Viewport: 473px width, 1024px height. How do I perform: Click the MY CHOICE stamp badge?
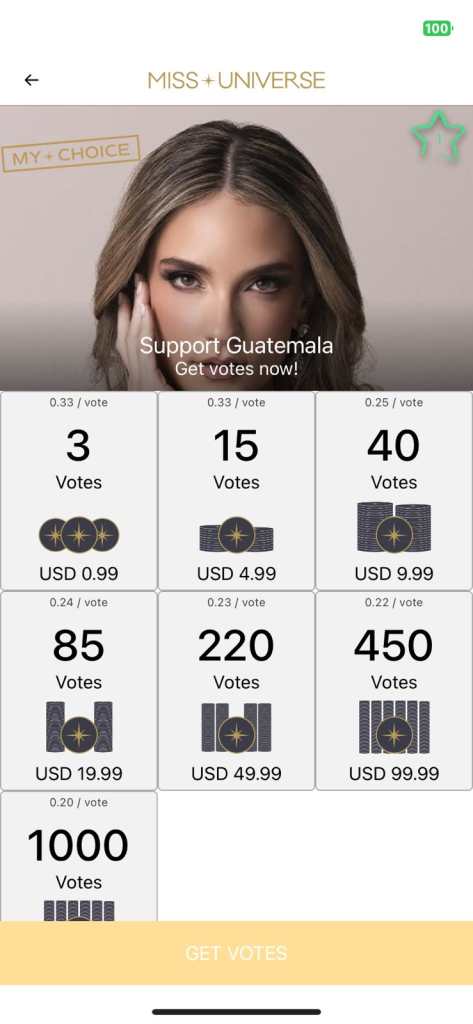click(71, 154)
